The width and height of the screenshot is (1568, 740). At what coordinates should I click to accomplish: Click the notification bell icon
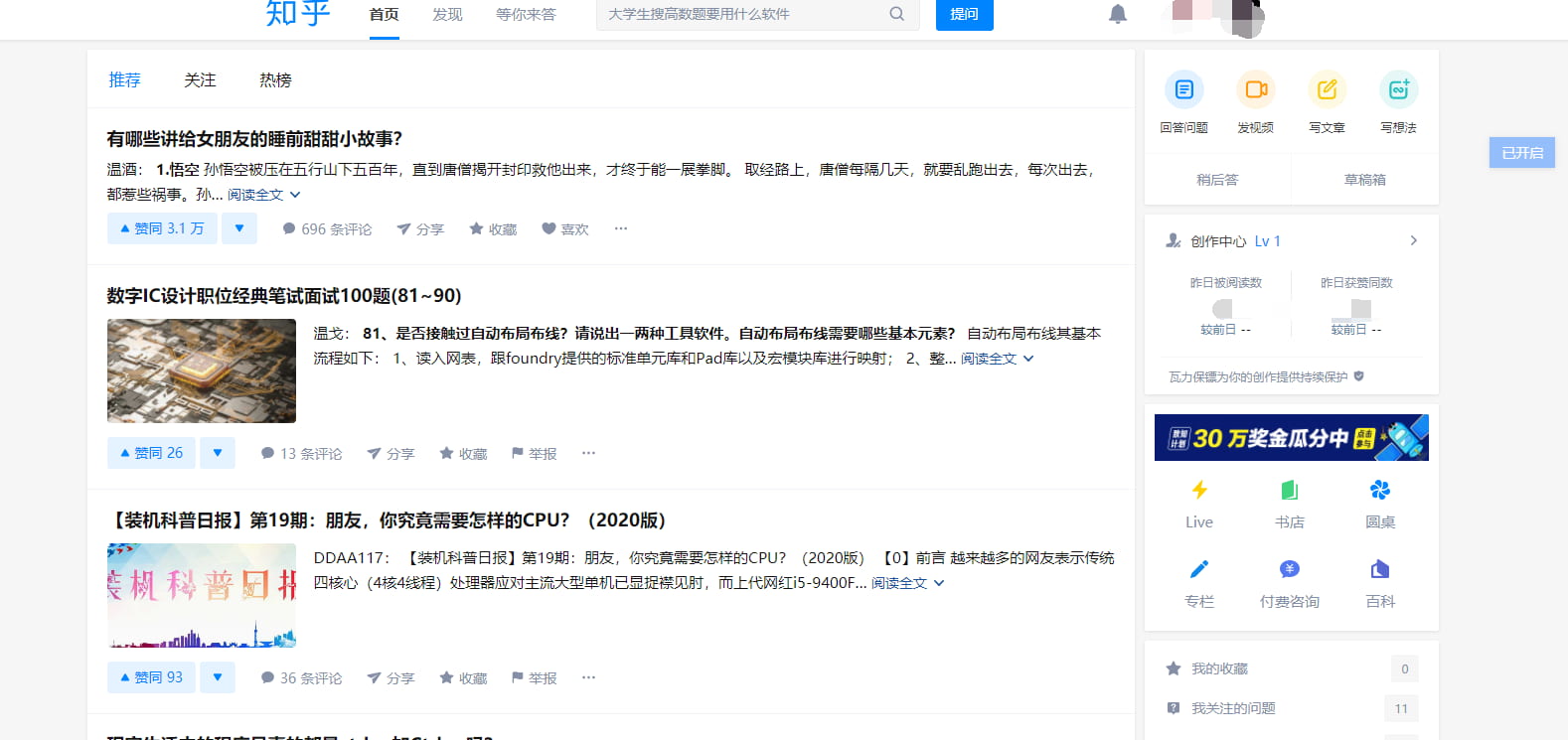1118,14
